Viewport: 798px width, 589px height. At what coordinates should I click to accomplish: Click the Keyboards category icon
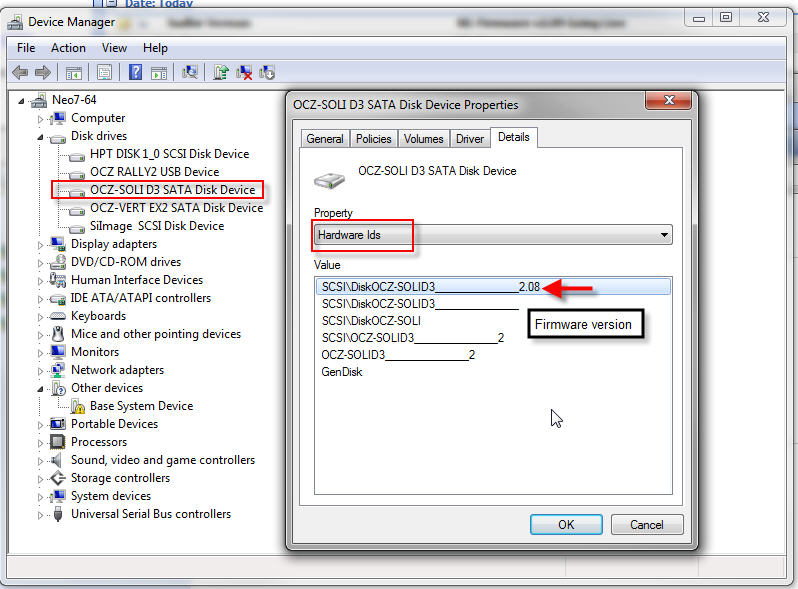pos(58,316)
